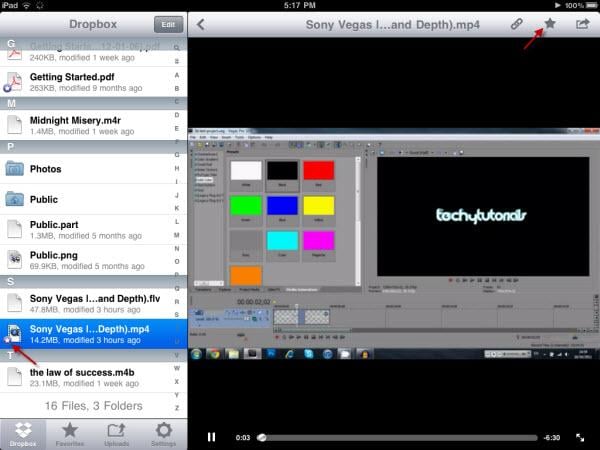The height and width of the screenshot is (450, 600).
Task: Click the Public.png thumbnail icon
Action: coord(15,259)
